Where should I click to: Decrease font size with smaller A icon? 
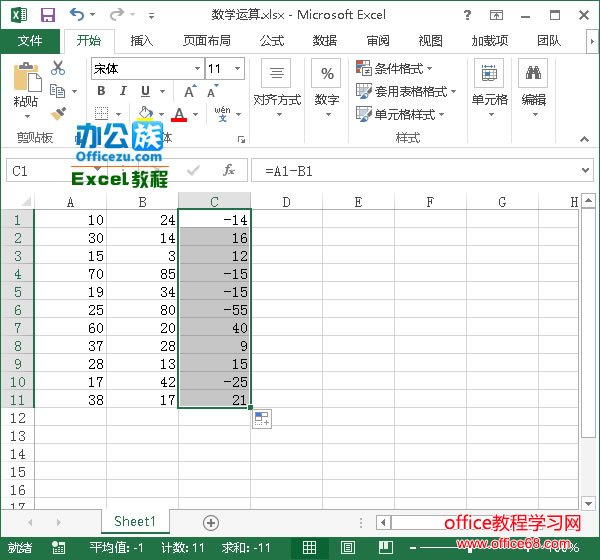213,91
